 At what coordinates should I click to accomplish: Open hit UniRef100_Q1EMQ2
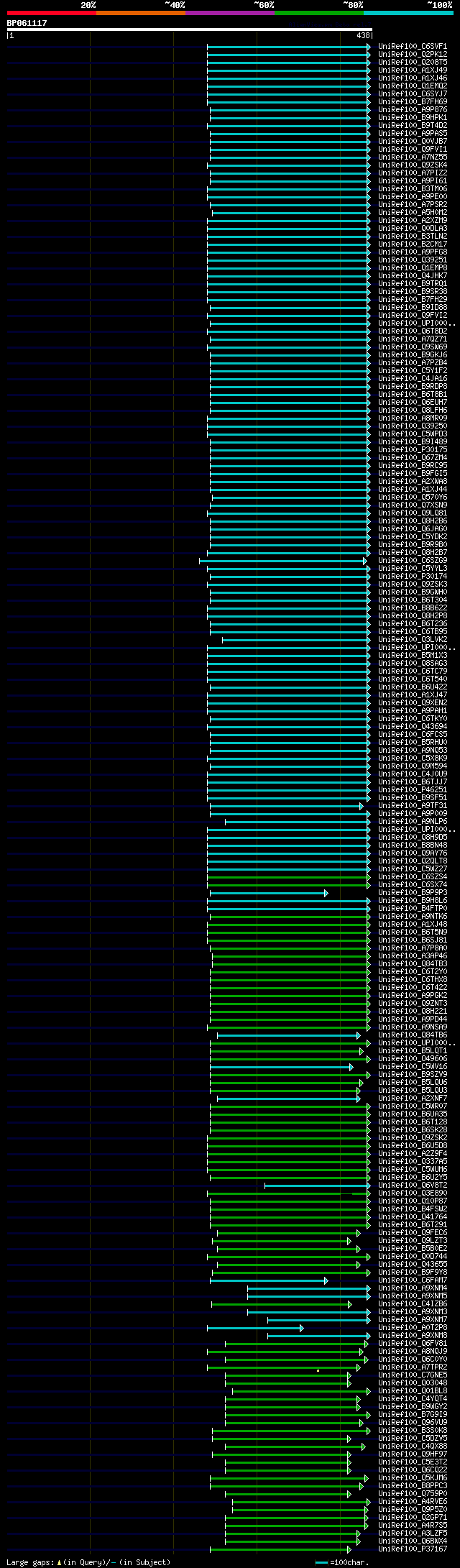(x=413, y=86)
